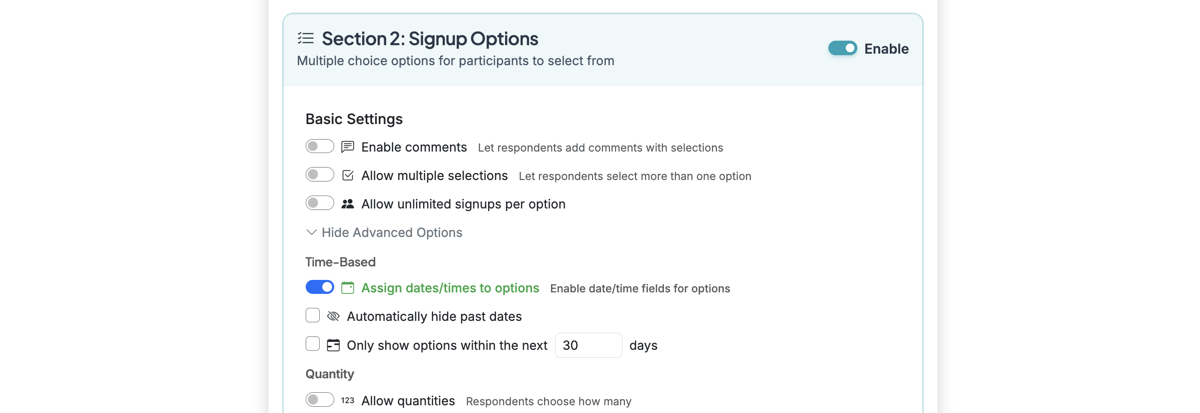Viewport: 1200px width, 413px height.
Task: Check Automatically hide past dates
Action: 313,315
